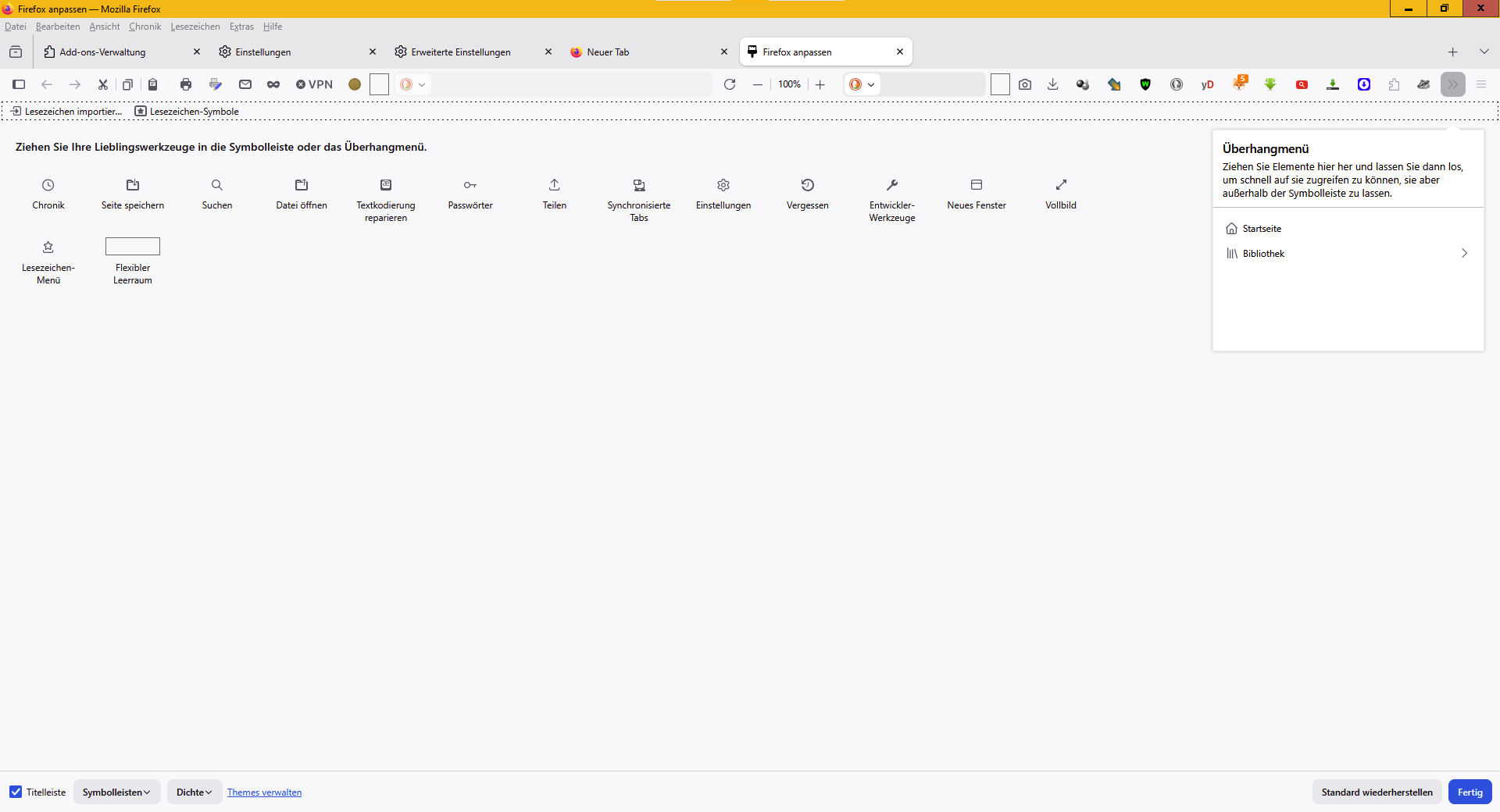The height and width of the screenshot is (812, 1500).
Task: Click the Suchen magnifier icon
Action: 217,185
